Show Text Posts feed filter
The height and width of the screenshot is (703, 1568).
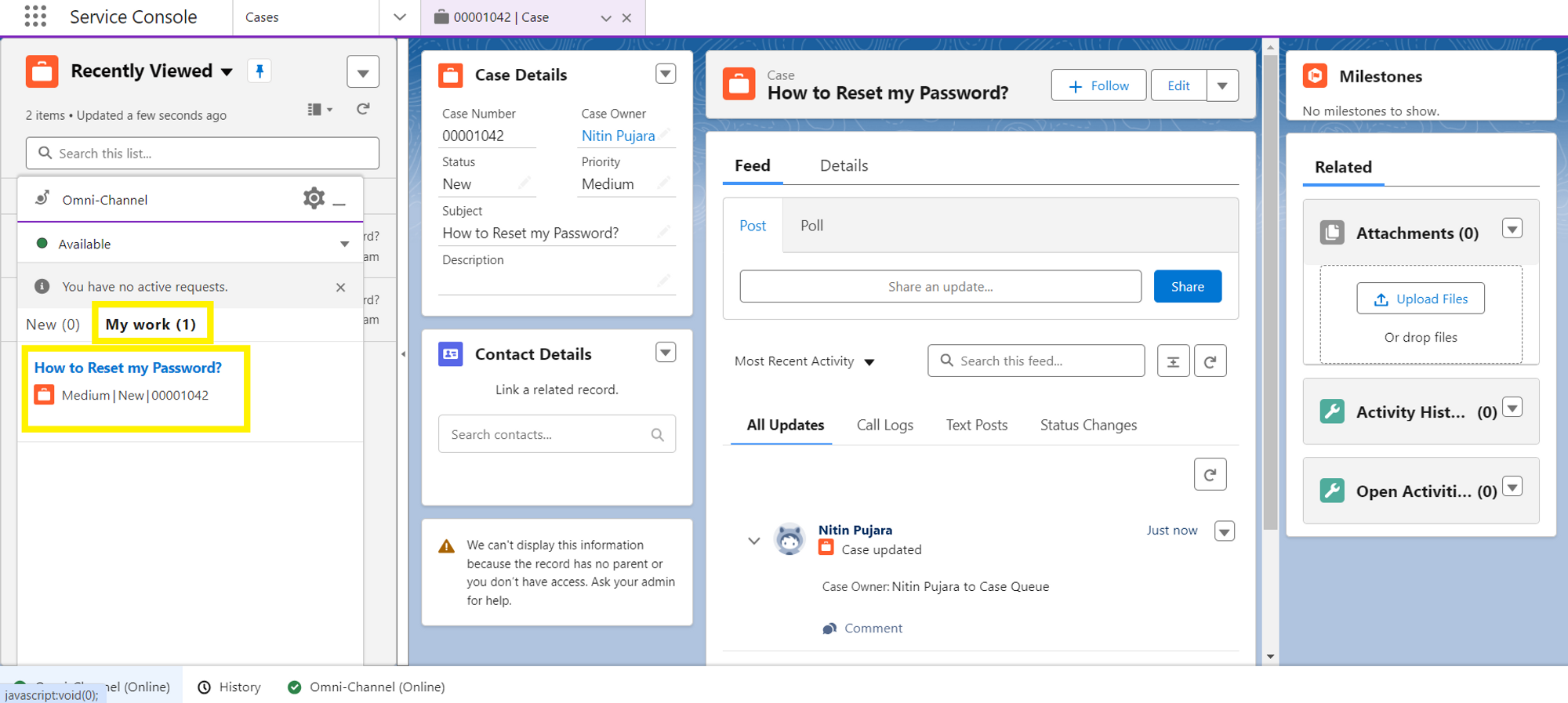(x=976, y=425)
